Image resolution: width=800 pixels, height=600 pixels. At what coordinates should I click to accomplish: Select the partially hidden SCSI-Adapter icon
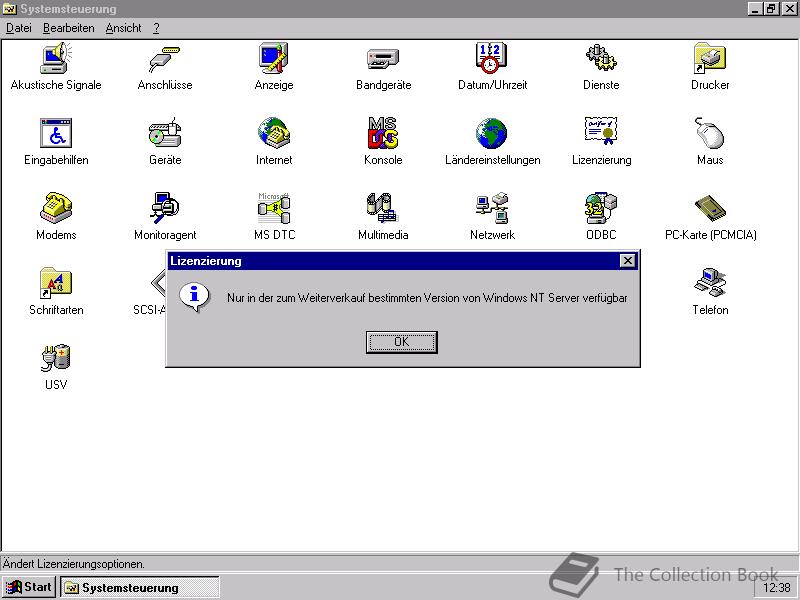click(157, 283)
